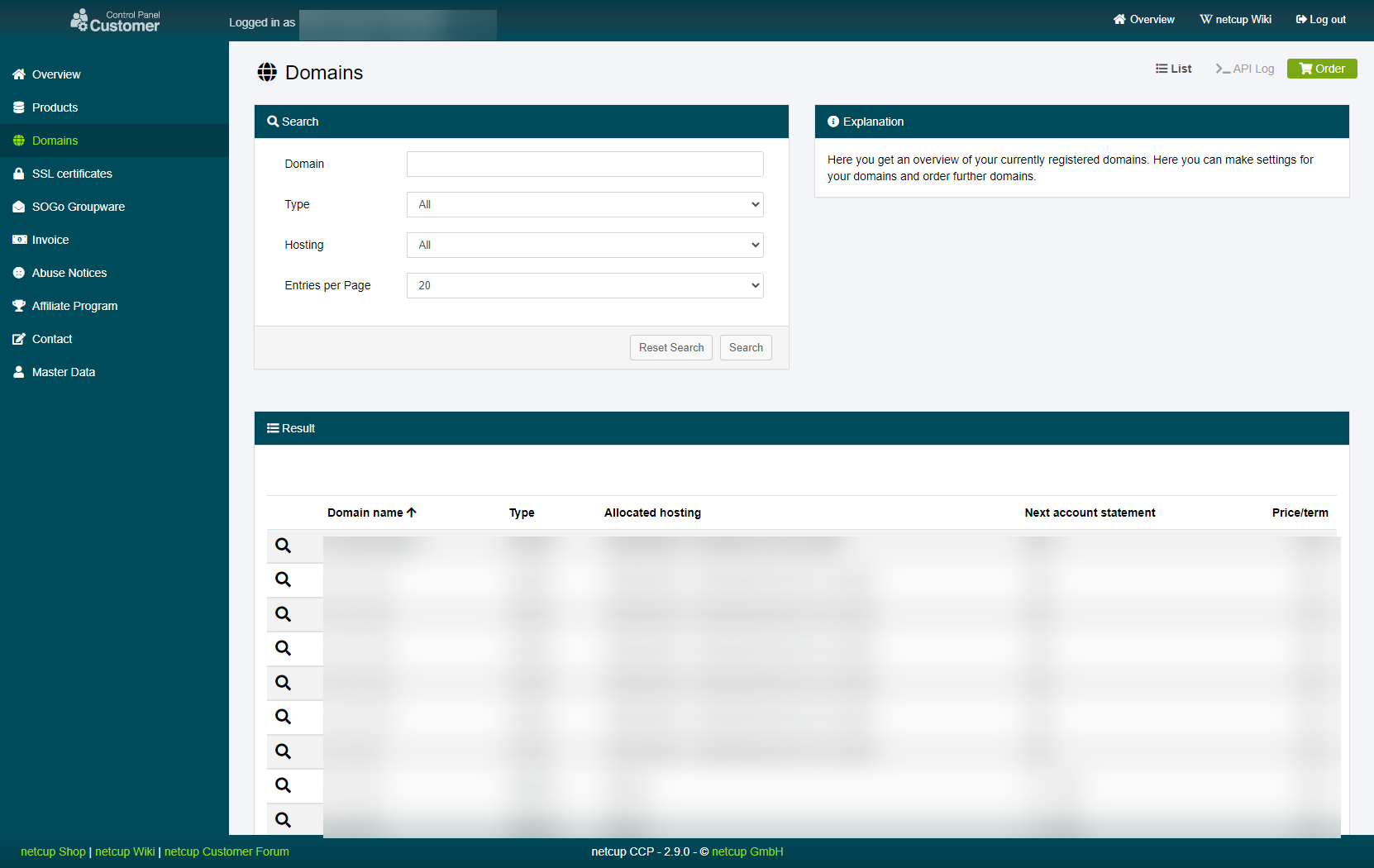This screenshot has width=1374, height=868.
Task: Open the API Log view
Action: [1244, 69]
